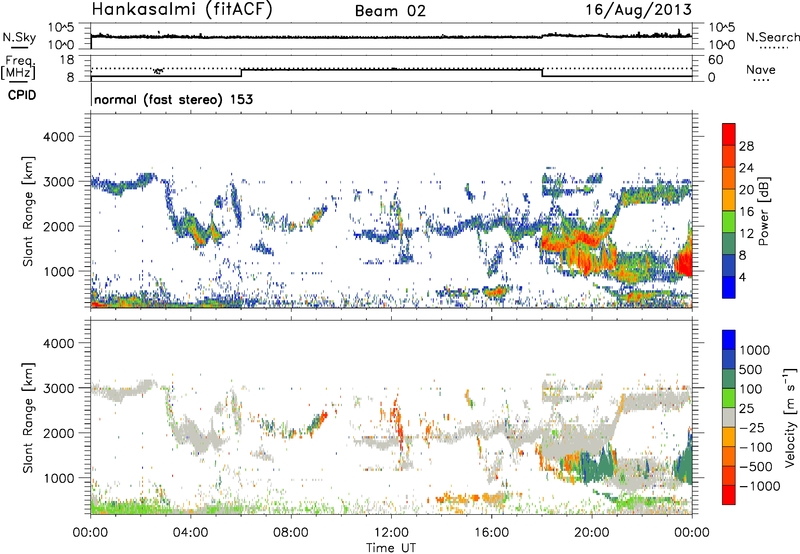Click the '20:00' time axis tick label
The width and height of the screenshot is (800, 554).
coord(591,533)
